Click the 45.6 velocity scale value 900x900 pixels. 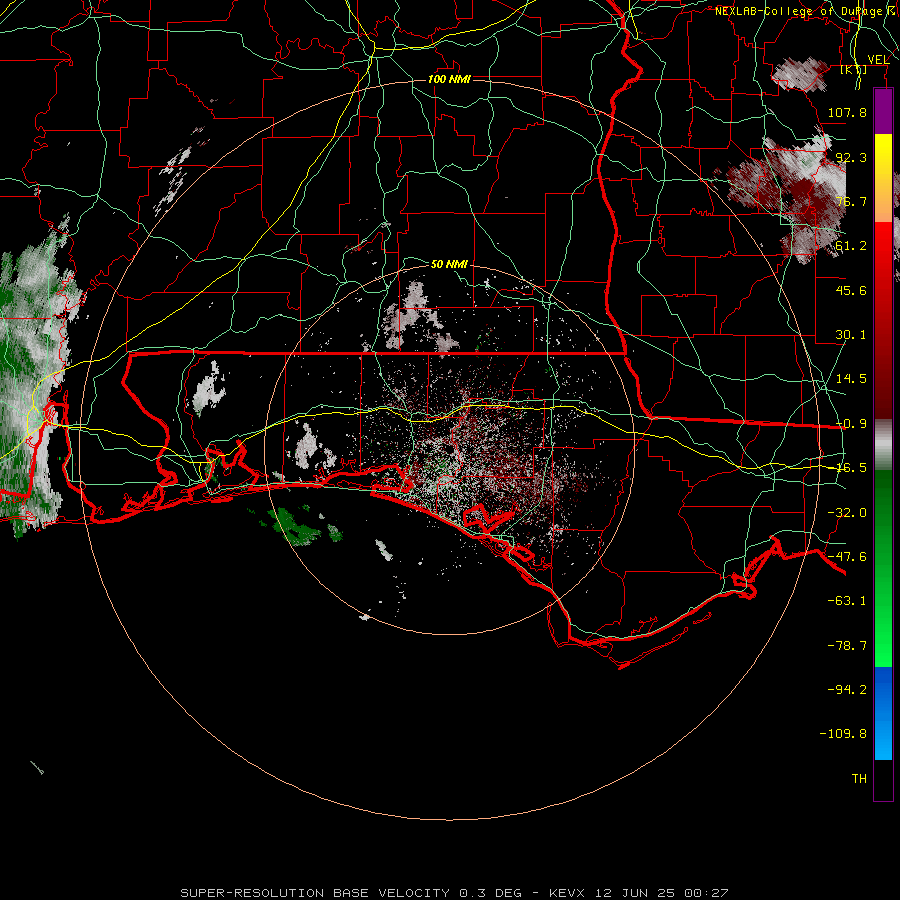point(851,290)
